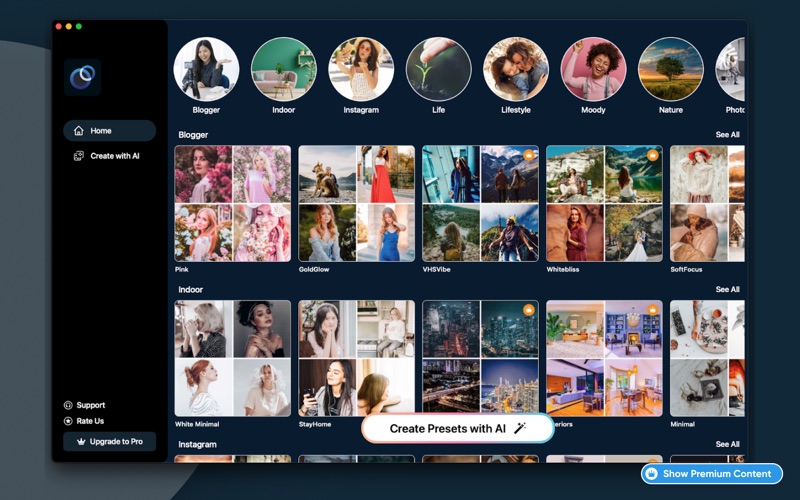This screenshot has height=500, width=800.
Task: Click the Blogger section heading
Action: (x=193, y=135)
